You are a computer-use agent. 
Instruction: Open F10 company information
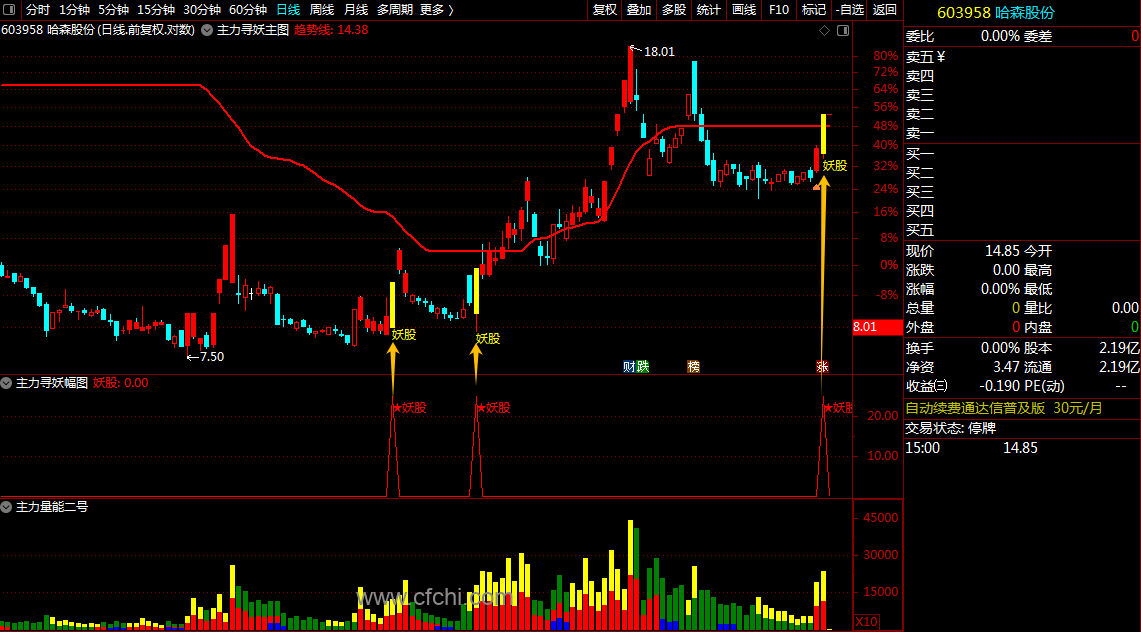coord(779,9)
